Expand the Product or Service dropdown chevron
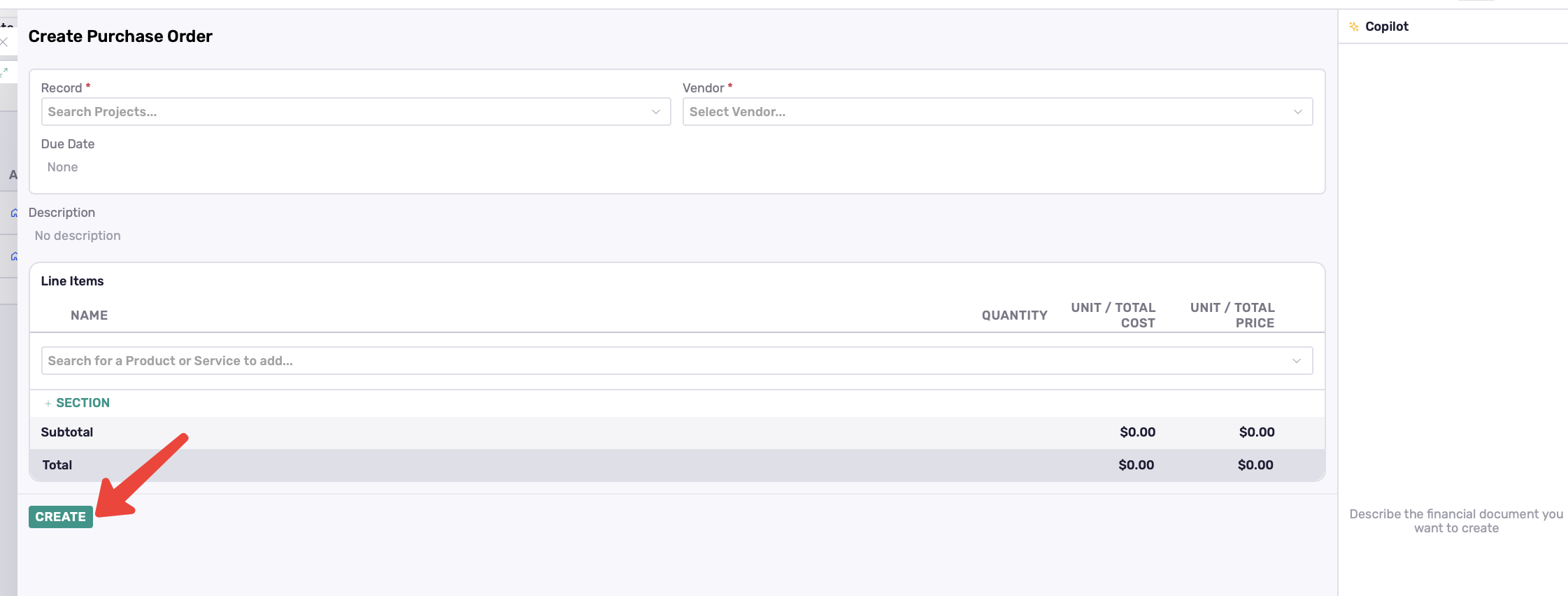 tap(1296, 361)
